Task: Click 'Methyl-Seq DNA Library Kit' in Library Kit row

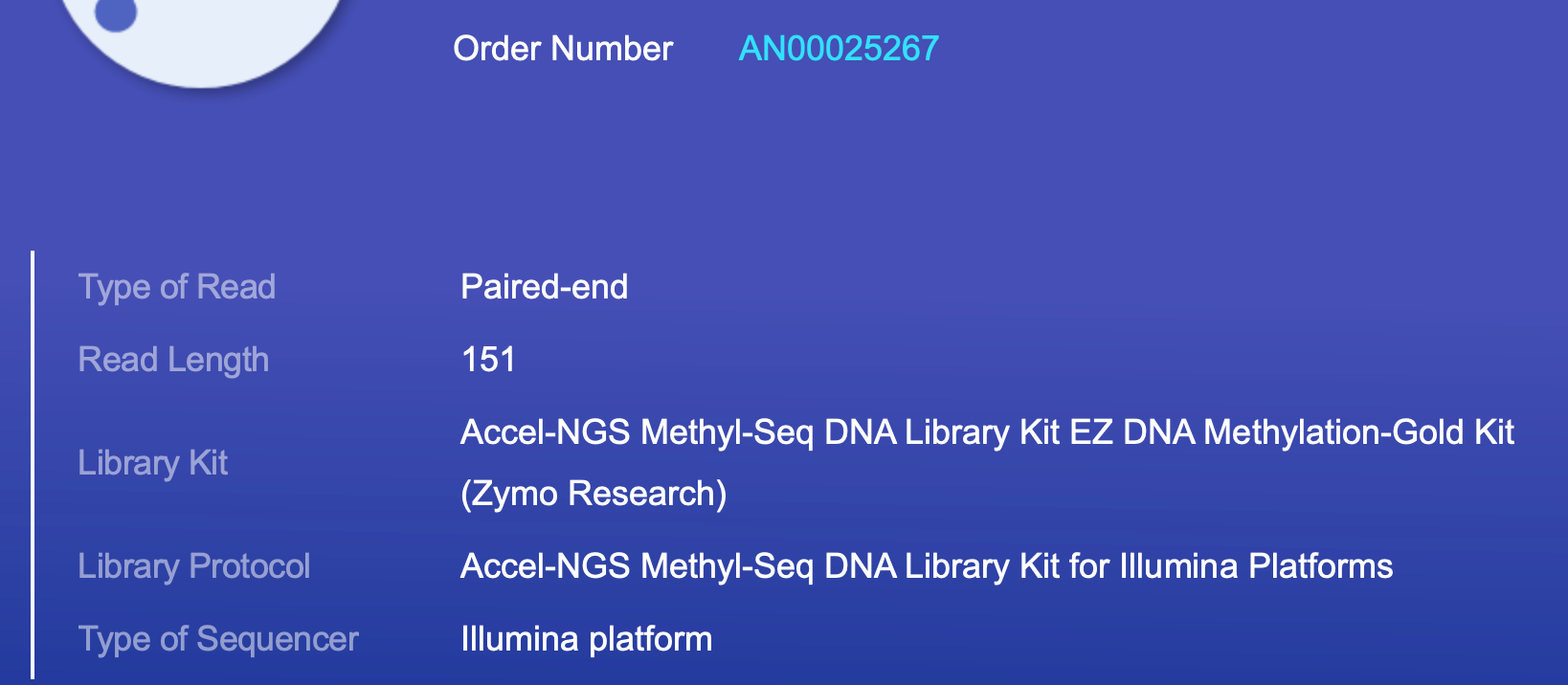Action: pyautogui.click(x=850, y=432)
